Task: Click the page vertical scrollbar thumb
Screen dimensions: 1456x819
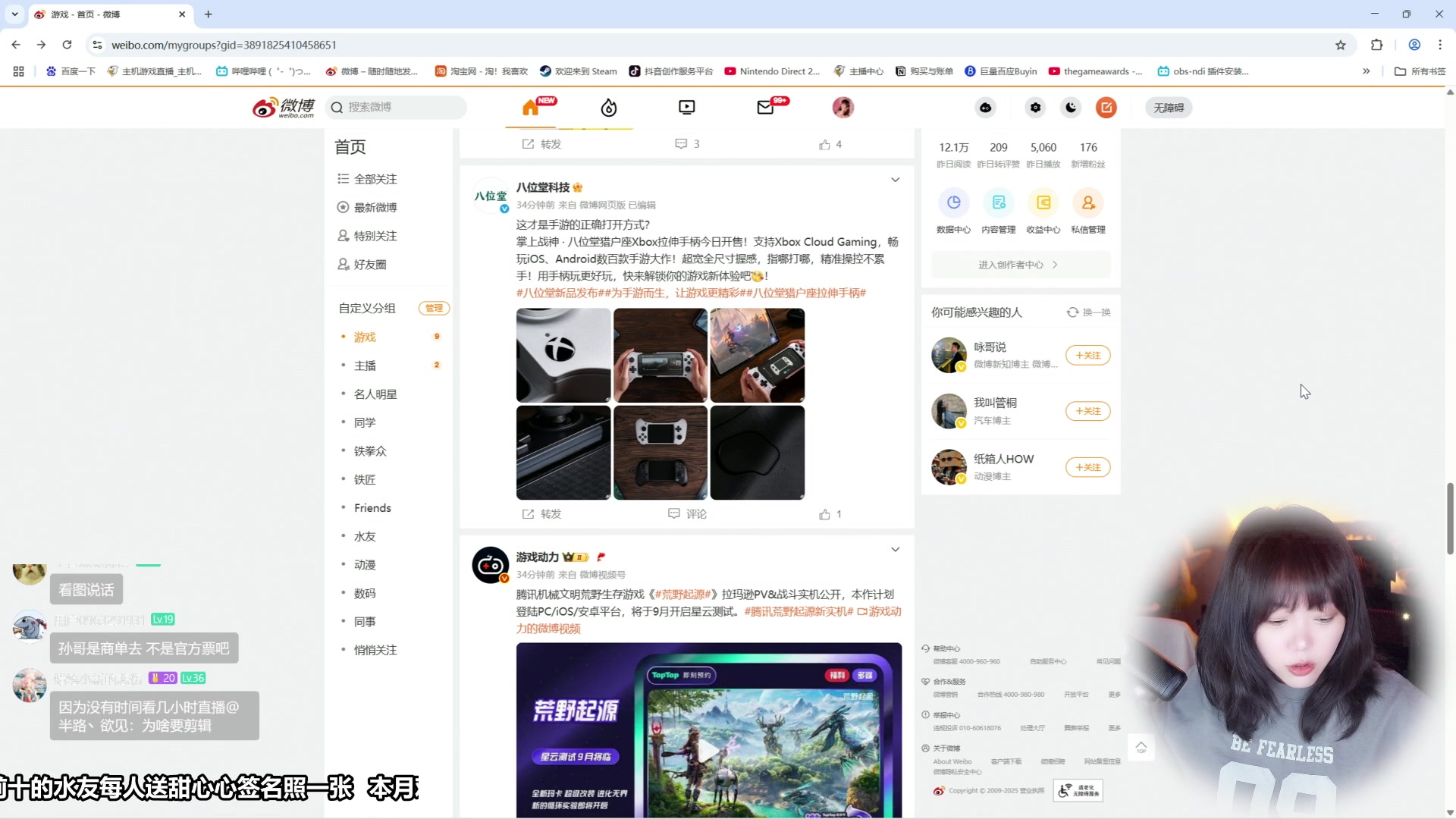Action: click(x=1450, y=519)
